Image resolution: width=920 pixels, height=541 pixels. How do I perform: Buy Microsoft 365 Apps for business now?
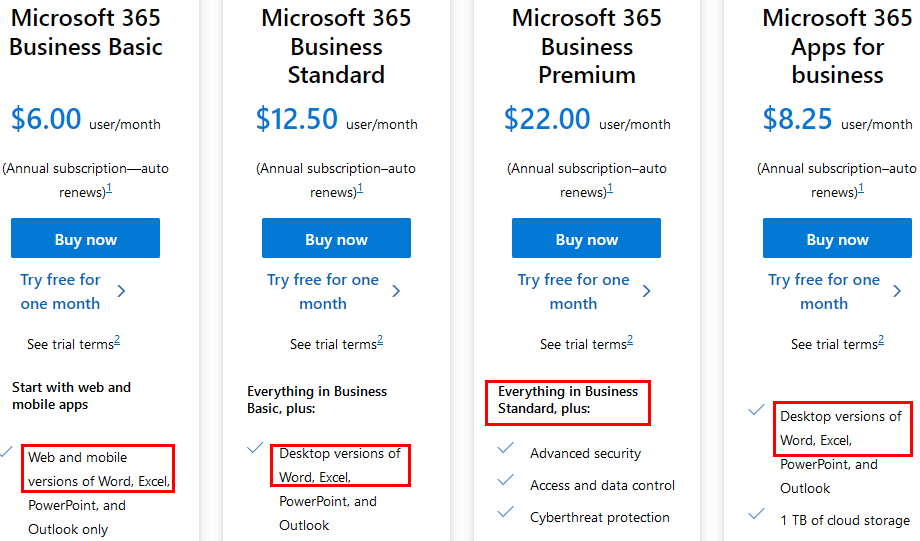coord(837,239)
